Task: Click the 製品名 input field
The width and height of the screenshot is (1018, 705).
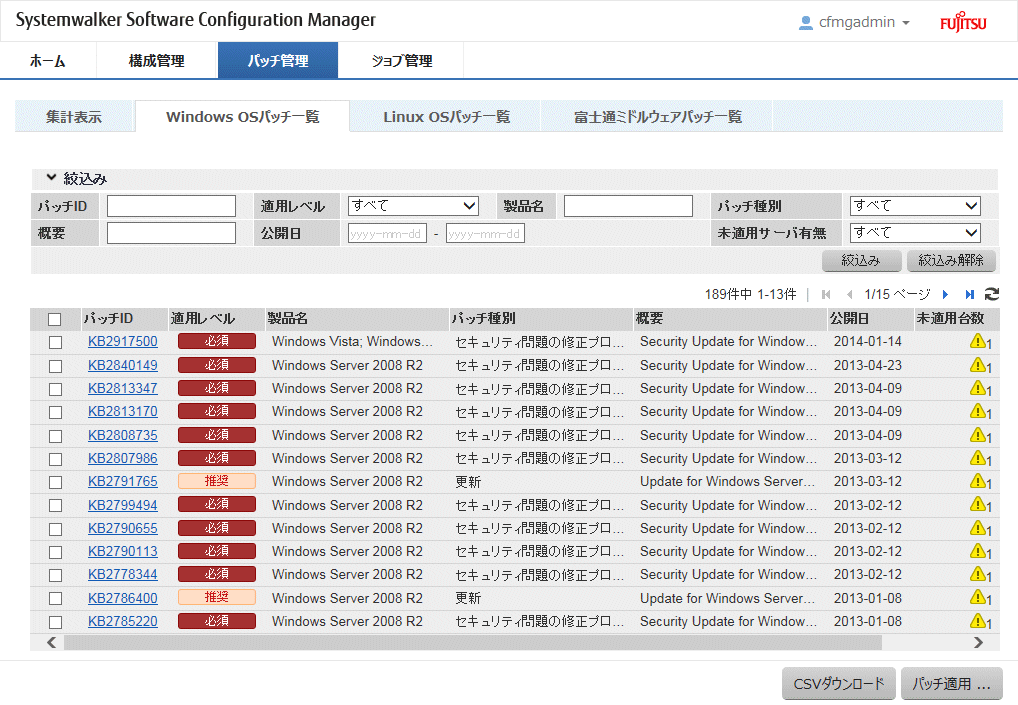Action: point(628,206)
